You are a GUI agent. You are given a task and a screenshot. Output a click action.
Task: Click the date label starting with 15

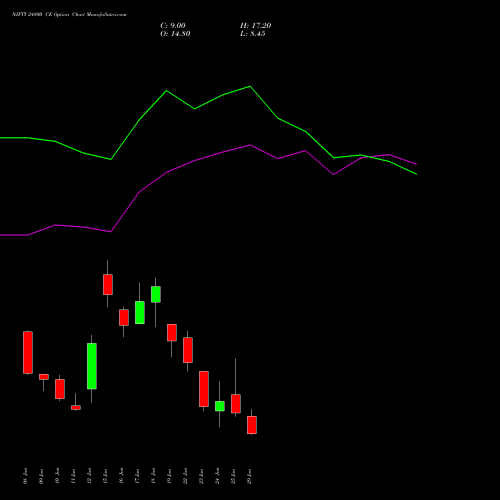pyautogui.click(x=105, y=476)
